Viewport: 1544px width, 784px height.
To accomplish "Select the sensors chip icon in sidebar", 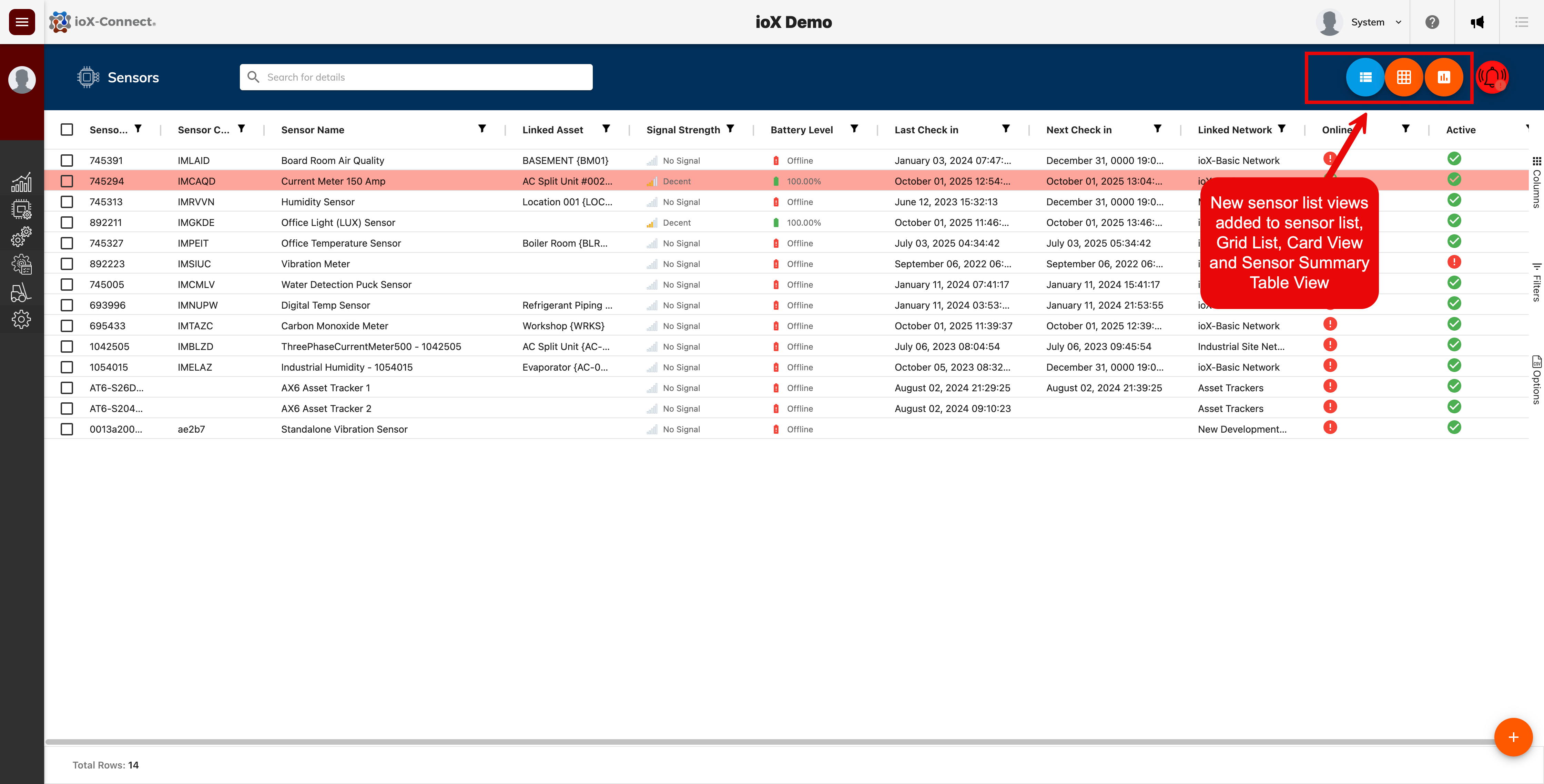I will (x=22, y=209).
